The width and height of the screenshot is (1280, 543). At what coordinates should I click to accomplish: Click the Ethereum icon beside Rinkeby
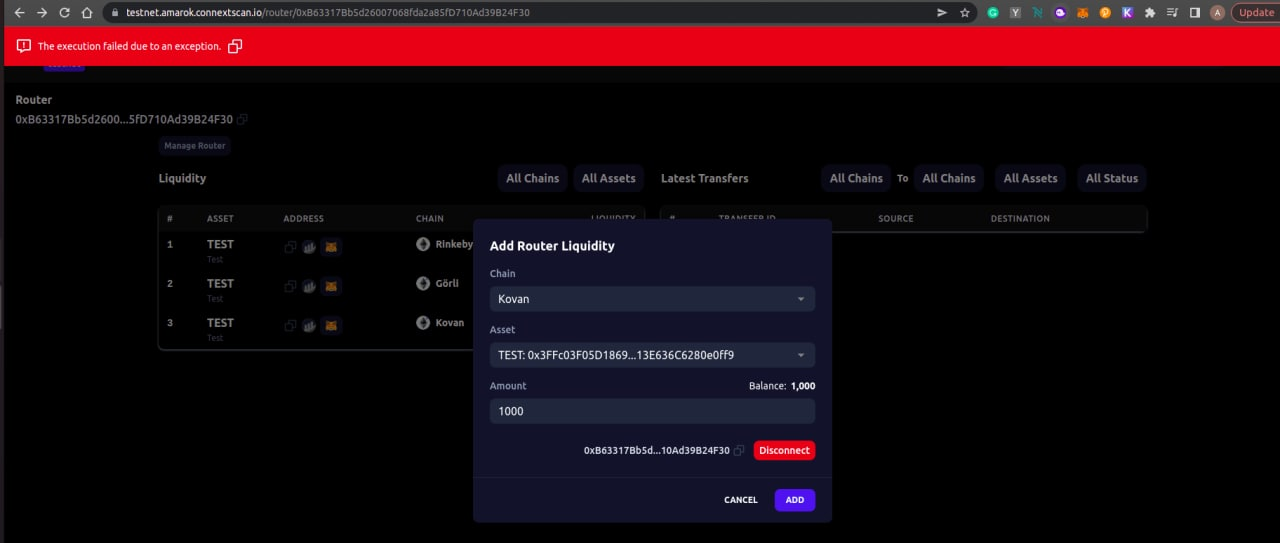(423, 244)
